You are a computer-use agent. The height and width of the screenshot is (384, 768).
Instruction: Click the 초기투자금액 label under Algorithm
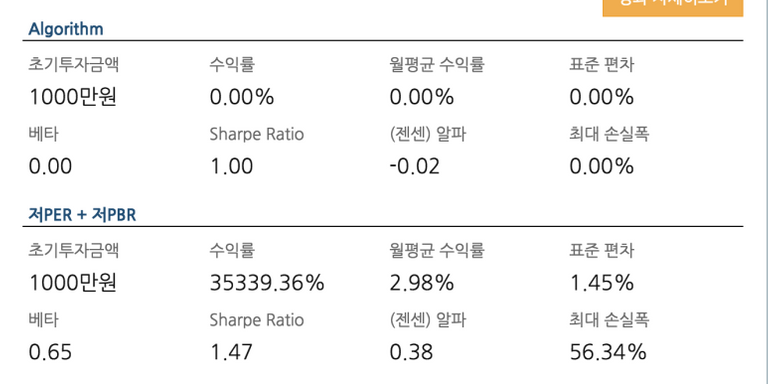tap(73, 65)
